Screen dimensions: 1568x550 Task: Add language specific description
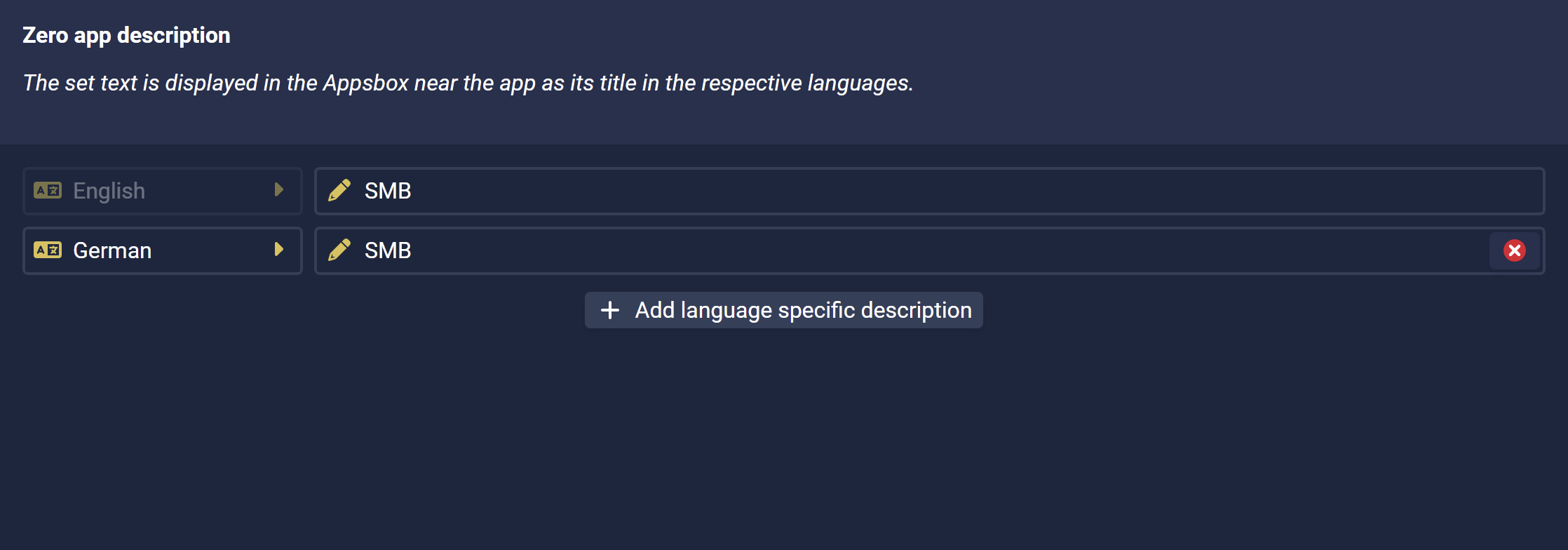[x=784, y=310]
